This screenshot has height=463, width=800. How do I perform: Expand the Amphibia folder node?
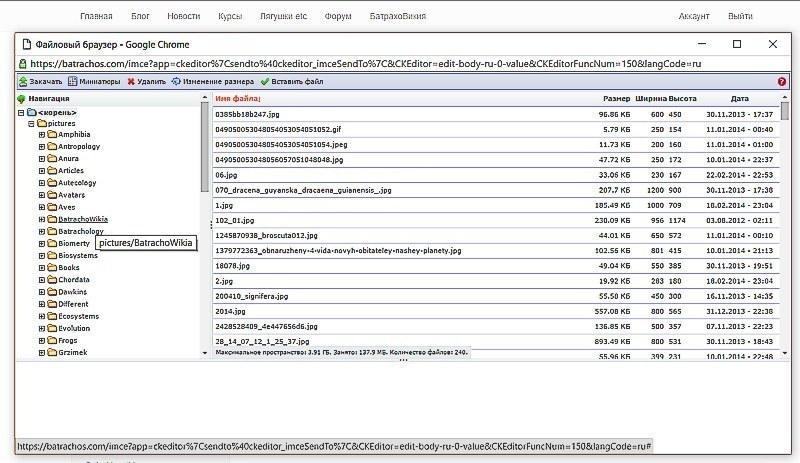42,135
